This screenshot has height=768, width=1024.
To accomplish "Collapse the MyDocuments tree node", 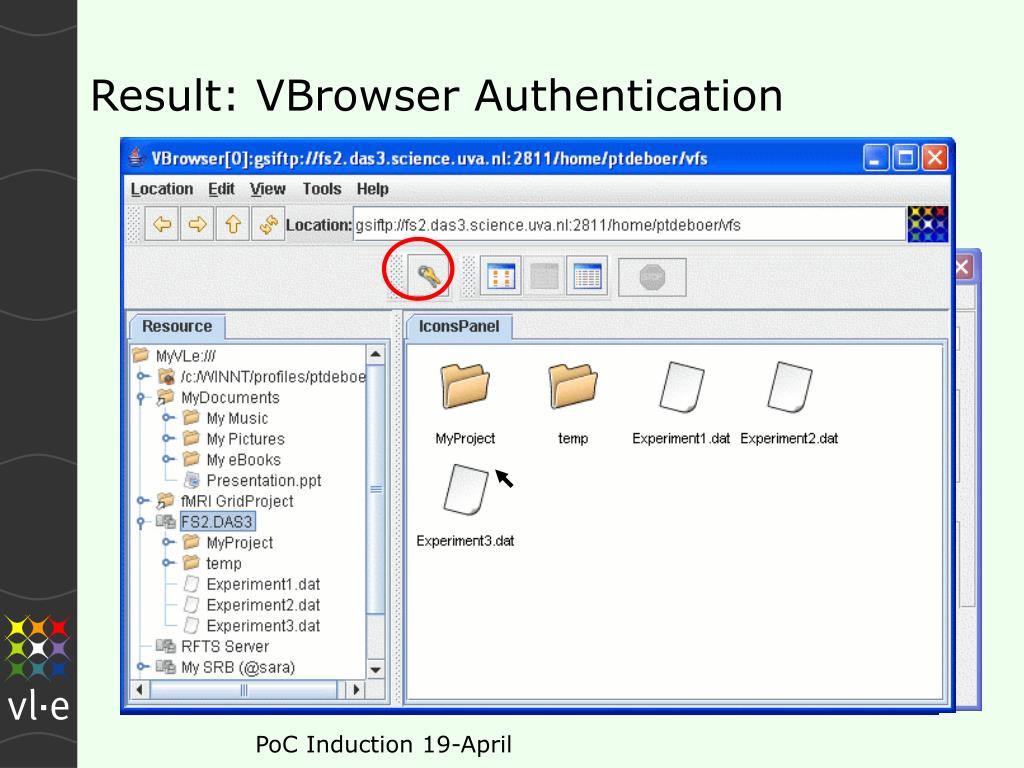I will pyautogui.click(x=140, y=397).
